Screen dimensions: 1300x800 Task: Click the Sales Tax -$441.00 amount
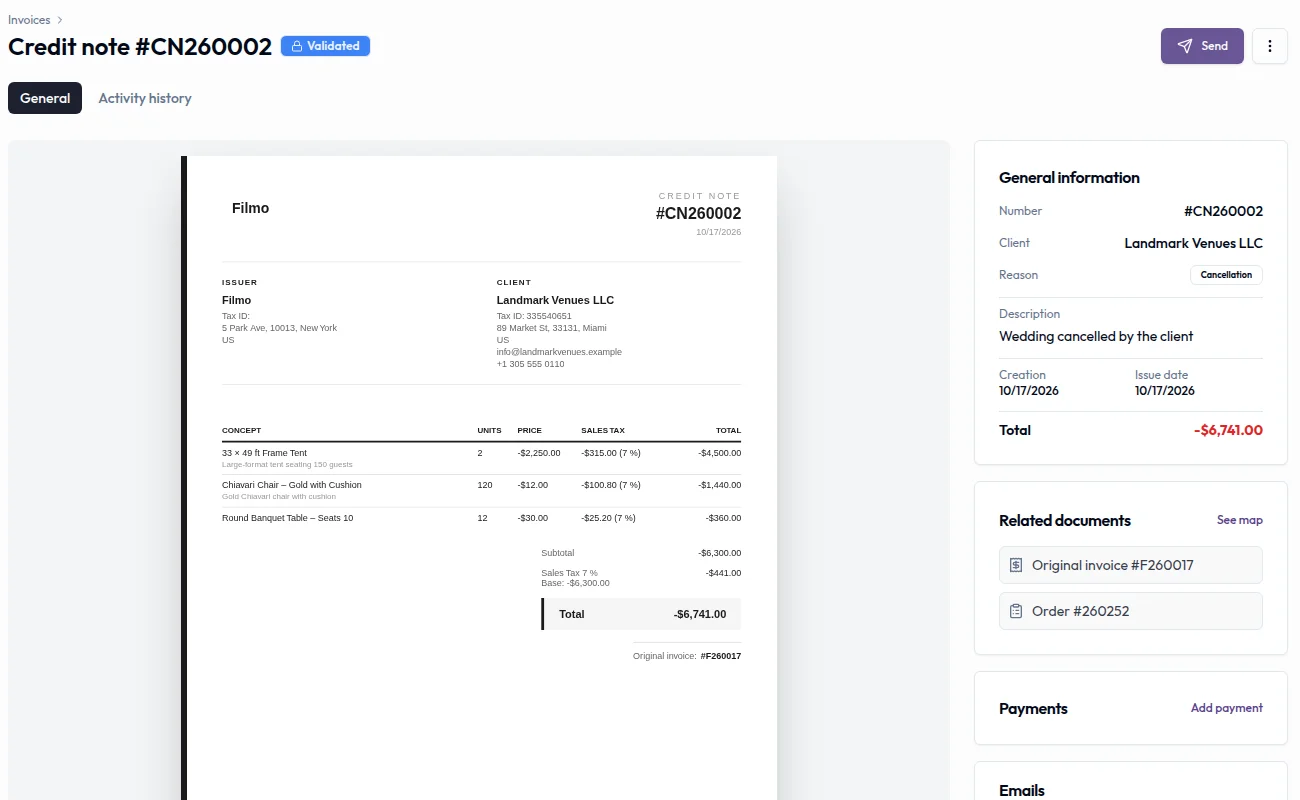[723, 573]
